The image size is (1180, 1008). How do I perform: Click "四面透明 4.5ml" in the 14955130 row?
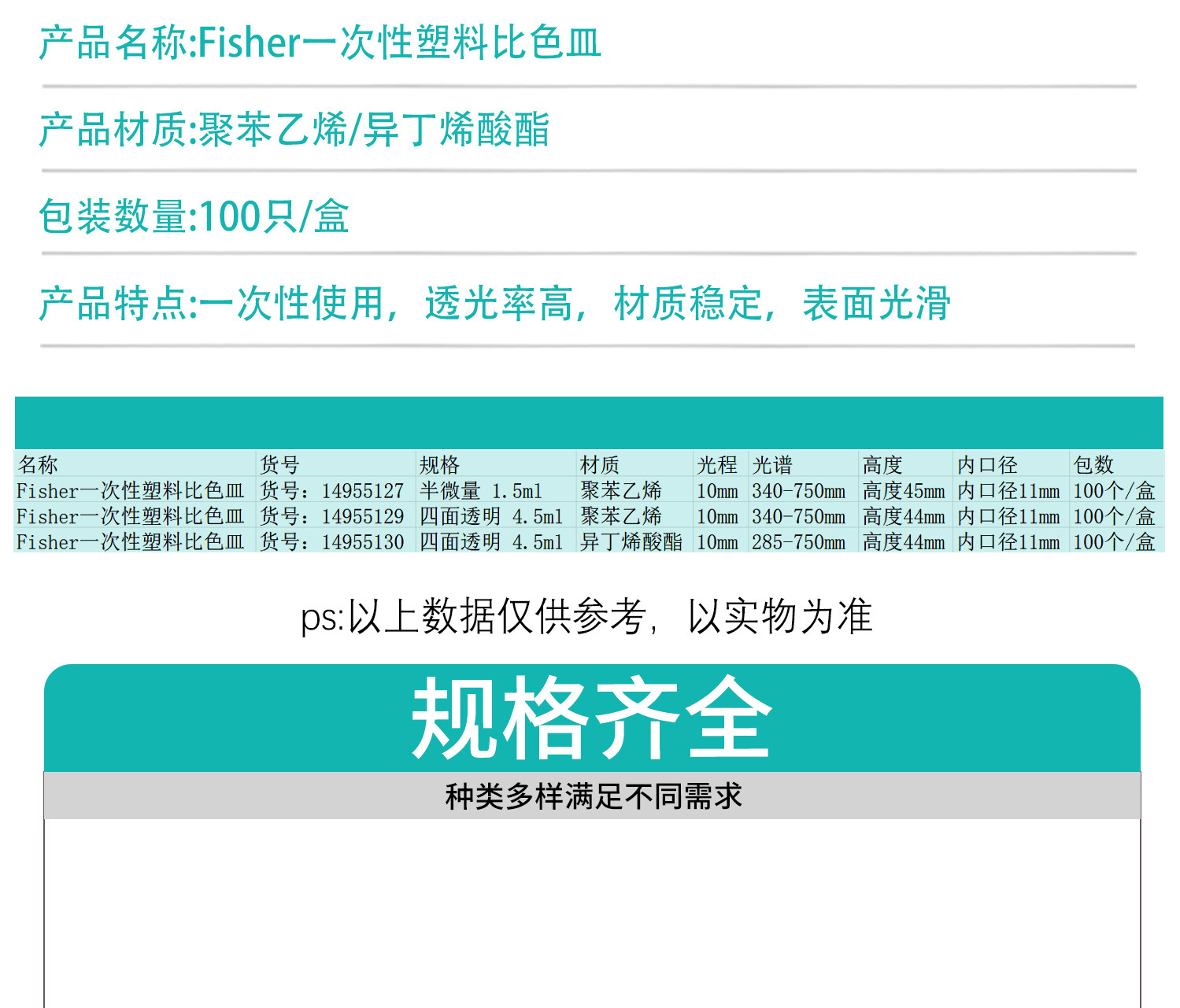point(491,541)
